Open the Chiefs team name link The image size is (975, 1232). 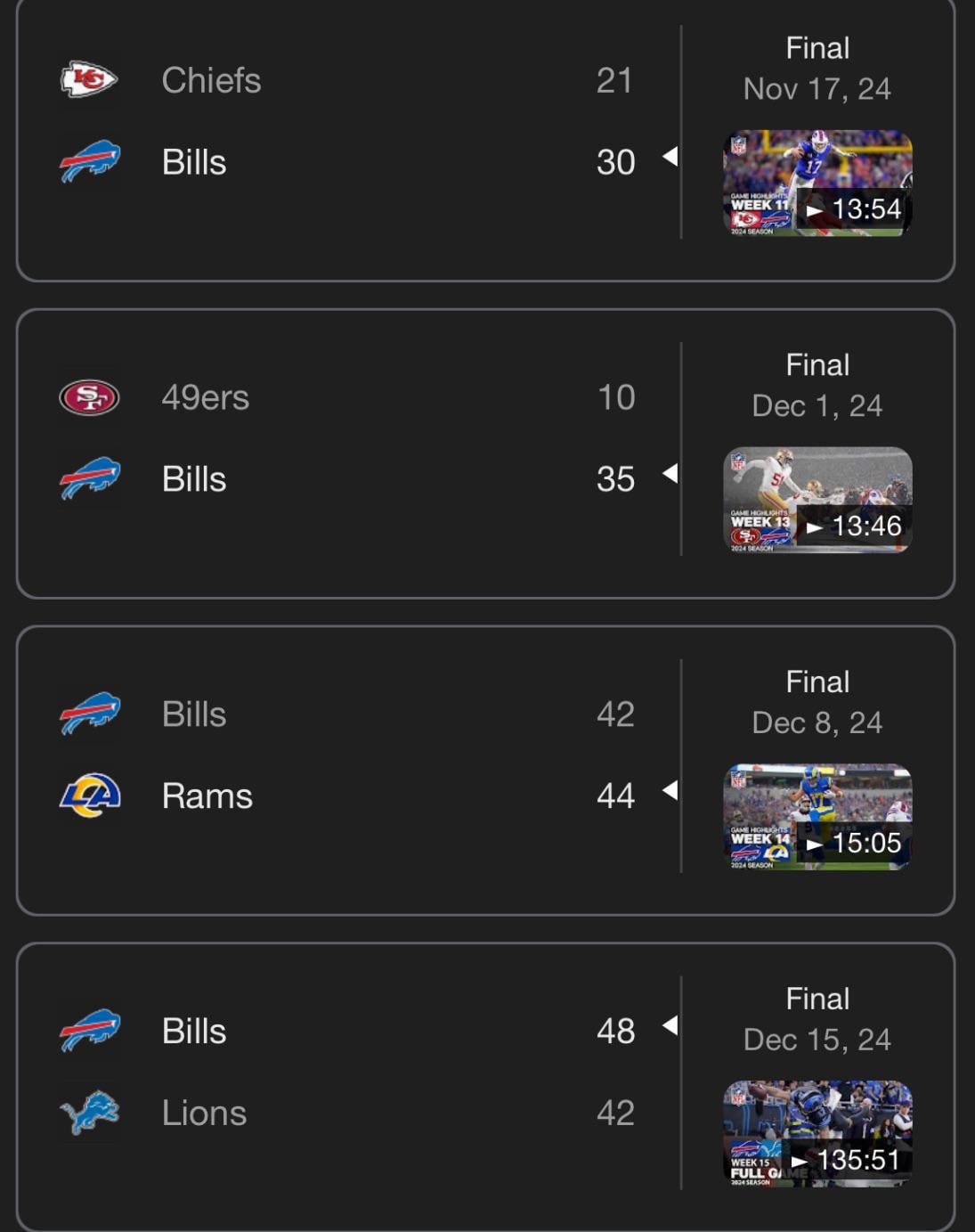[x=211, y=80]
